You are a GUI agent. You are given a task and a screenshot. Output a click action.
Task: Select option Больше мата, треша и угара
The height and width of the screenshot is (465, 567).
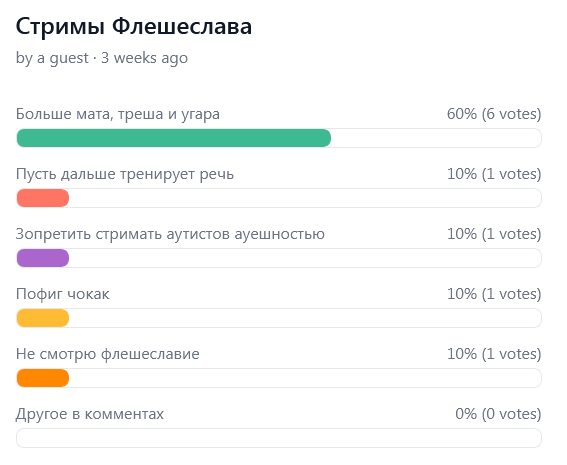(x=118, y=114)
